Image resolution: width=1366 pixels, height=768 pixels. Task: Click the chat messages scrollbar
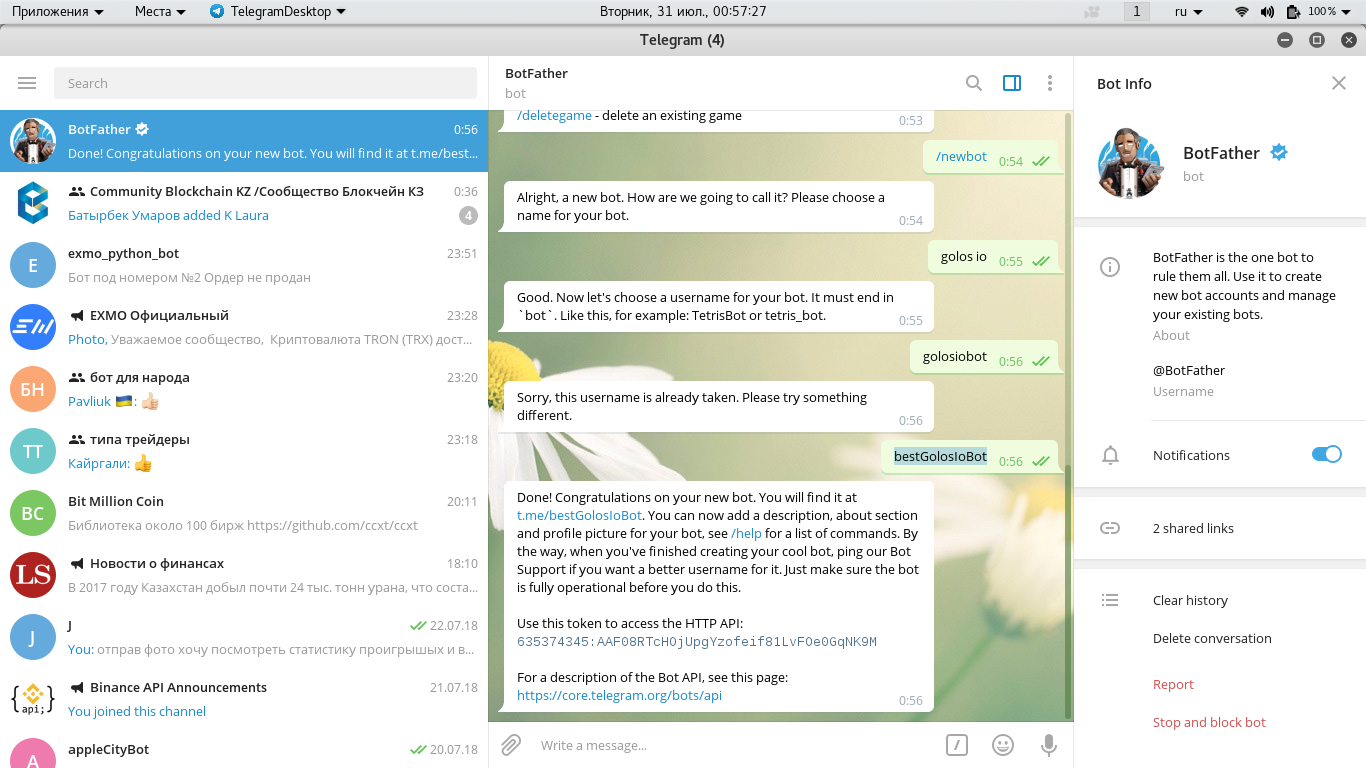pos(1068,590)
